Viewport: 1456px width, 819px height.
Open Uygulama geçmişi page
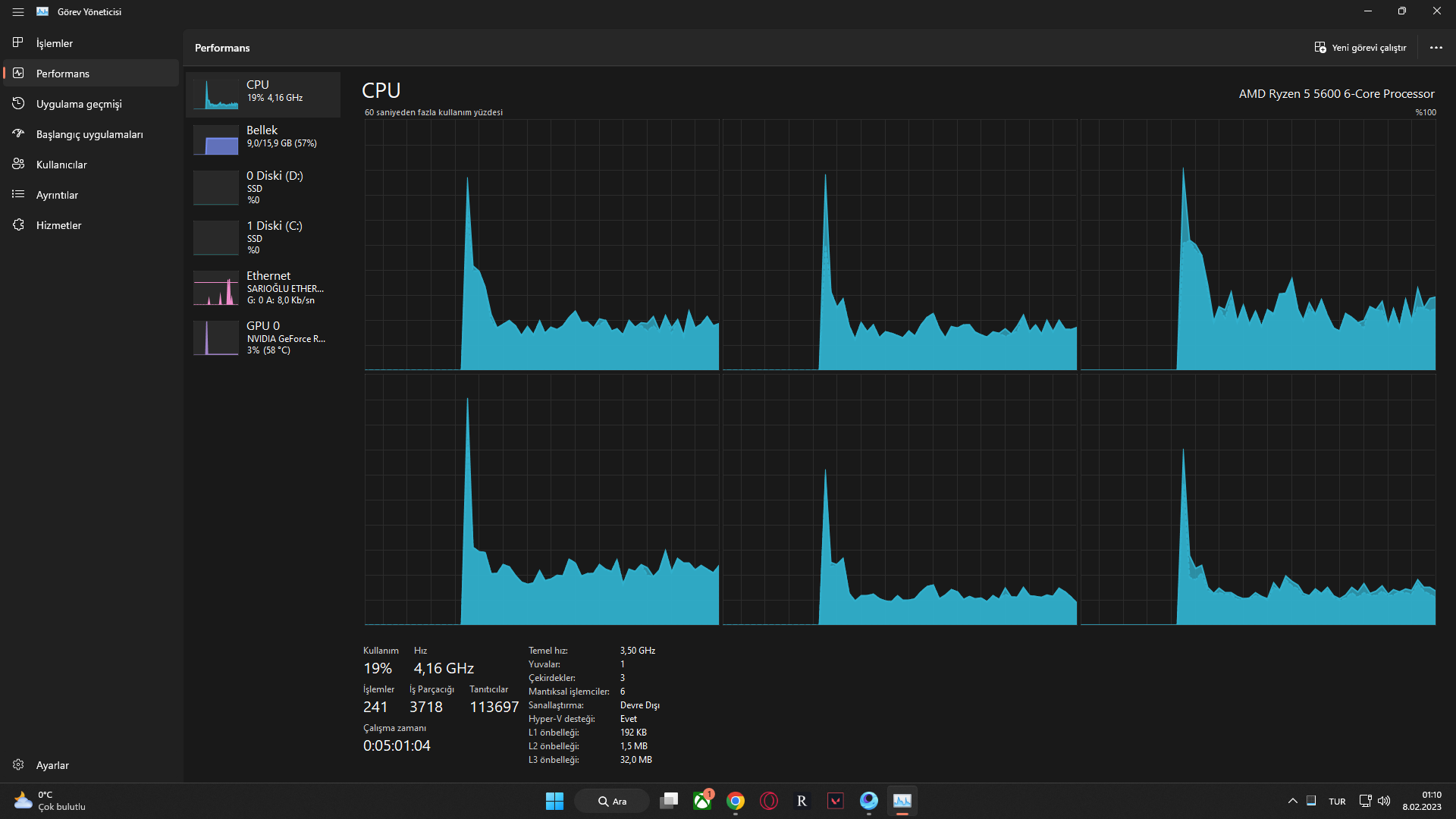pos(91,104)
